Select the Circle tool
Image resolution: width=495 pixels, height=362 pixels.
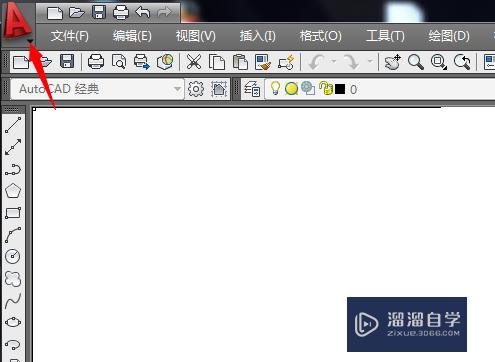(13, 256)
